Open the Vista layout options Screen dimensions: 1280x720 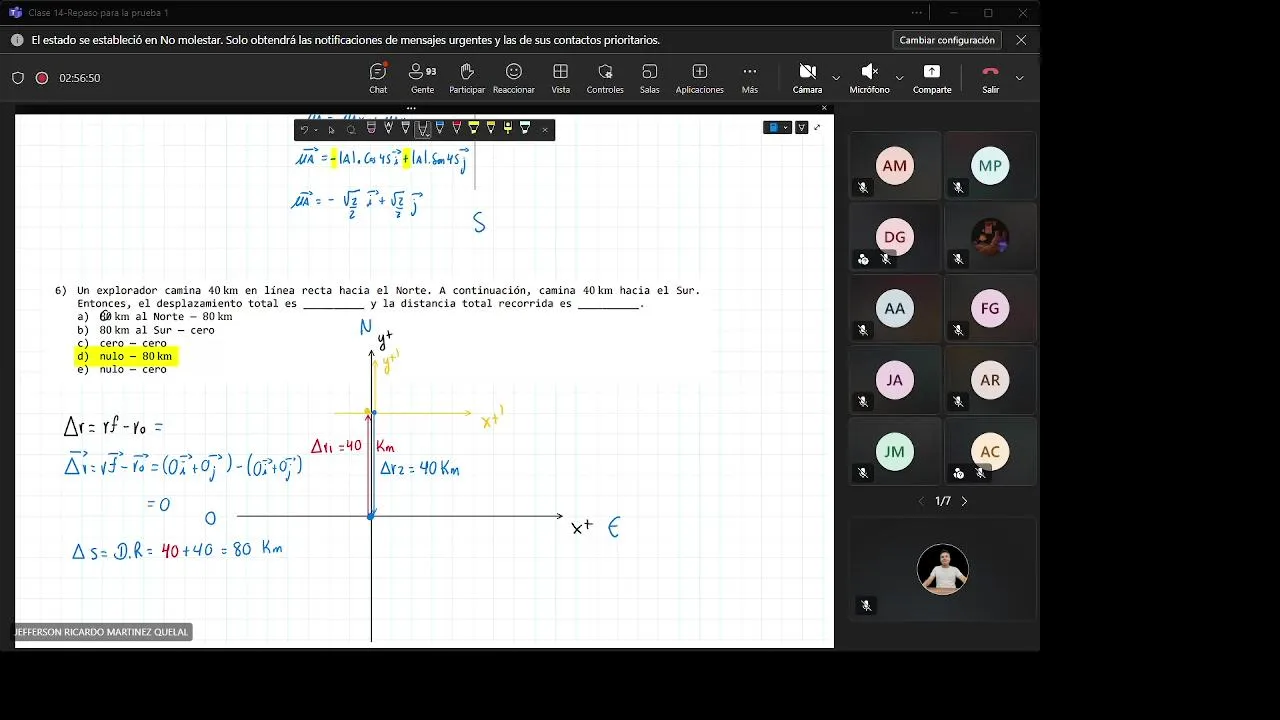click(561, 78)
